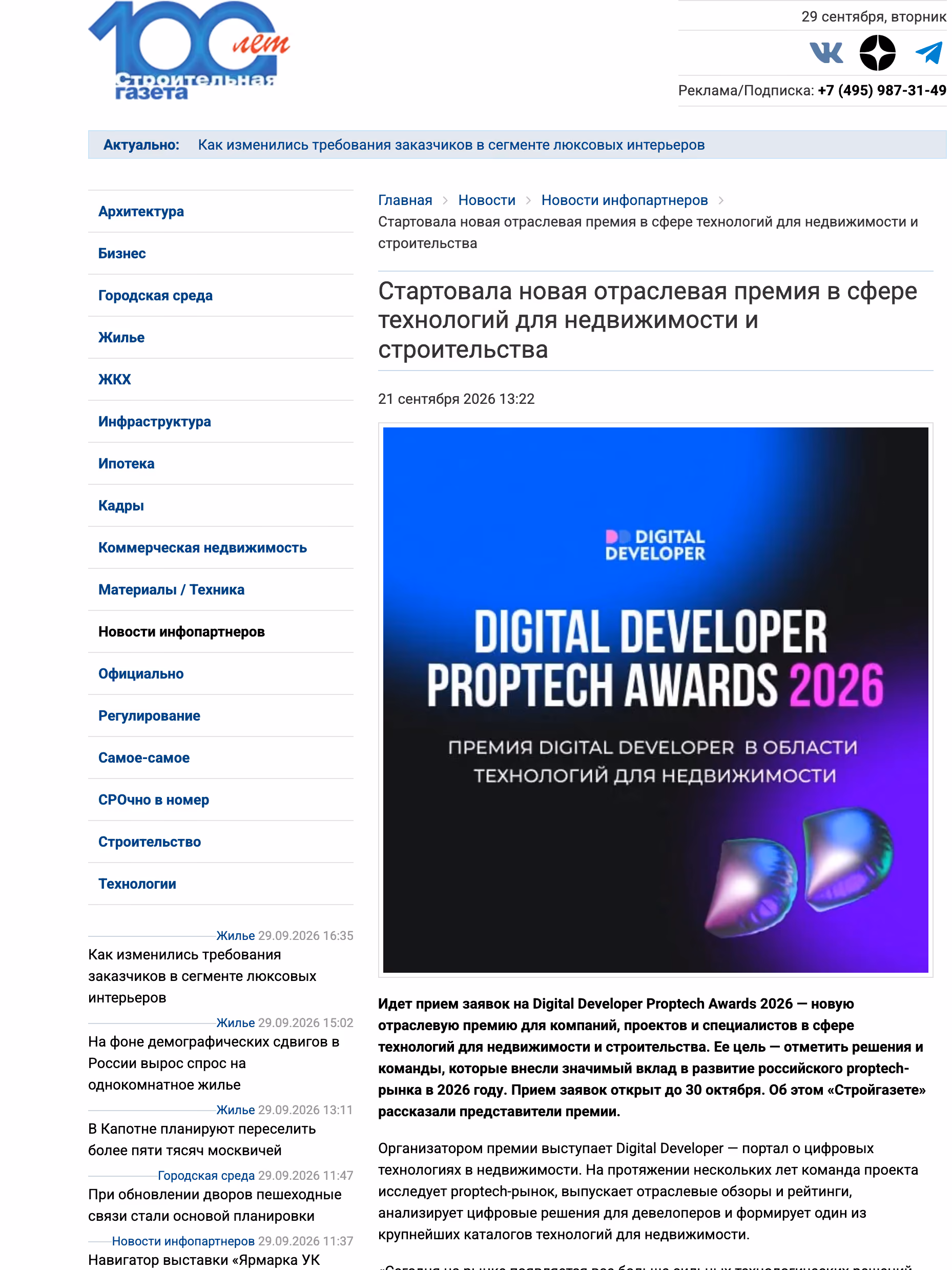Open the Строительство section
The width and height of the screenshot is (952, 1270).
point(149,842)
